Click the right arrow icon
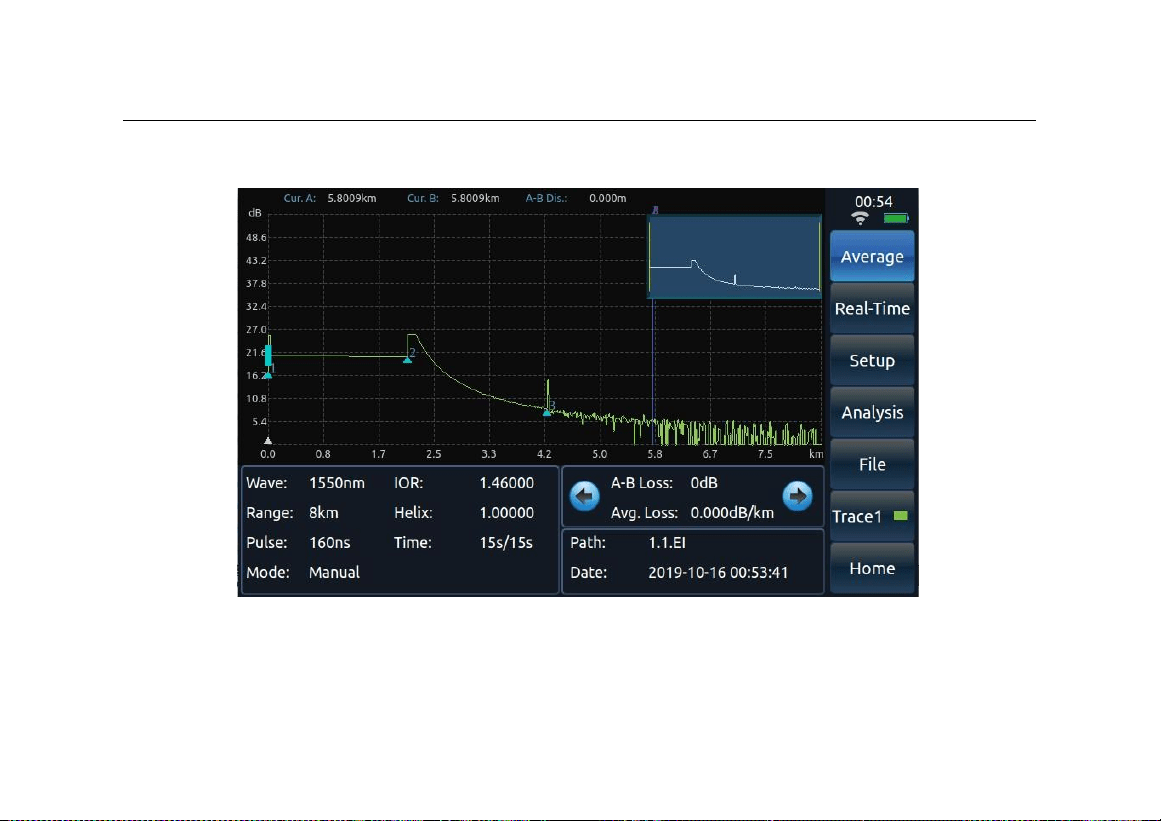 tap(797, 496)
